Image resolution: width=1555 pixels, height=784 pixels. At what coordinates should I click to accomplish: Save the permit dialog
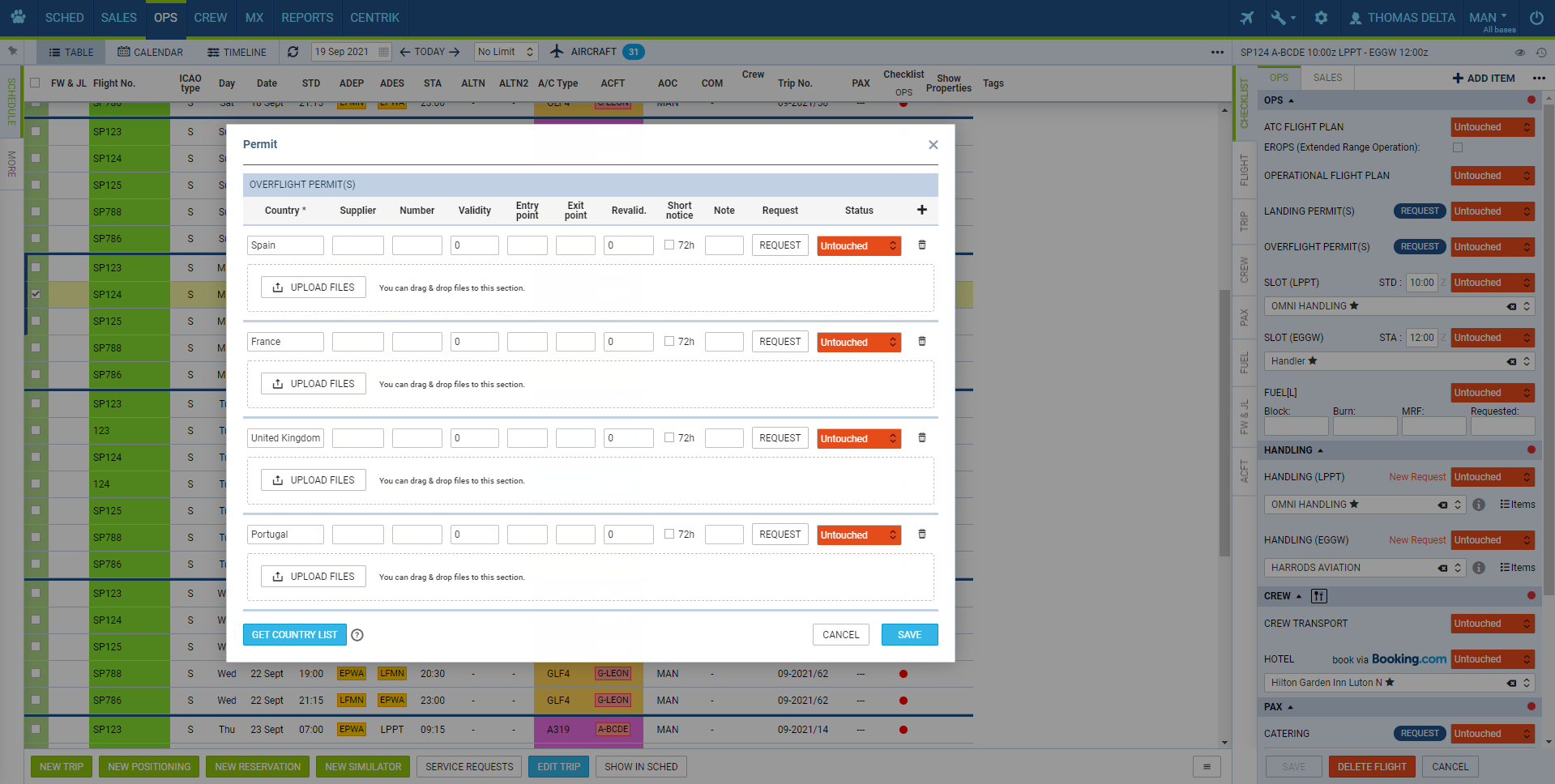tap(909, 635)
